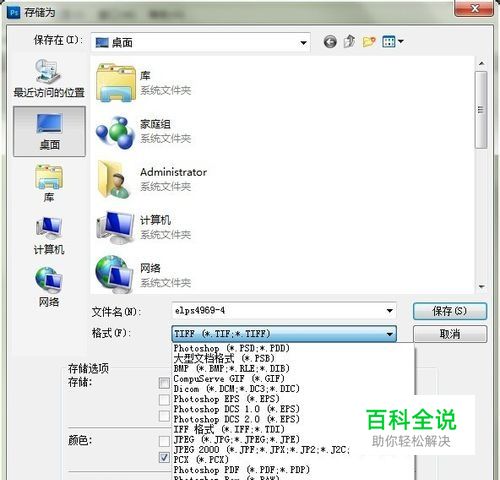Select Libraries (库) in left sidebar
Image resolution: width=500 pixels, height=480 pixels.
click(x=49, y=184)
